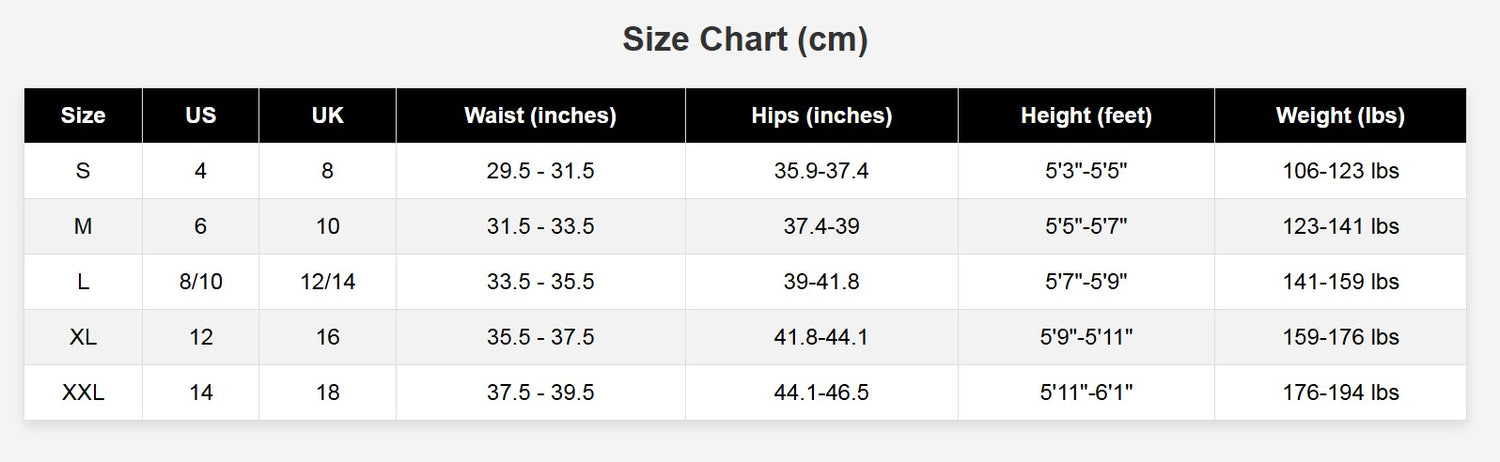Click the UK 12/14 cell
The height and width of the screenshot is (462, 1500).
point(328,282)
